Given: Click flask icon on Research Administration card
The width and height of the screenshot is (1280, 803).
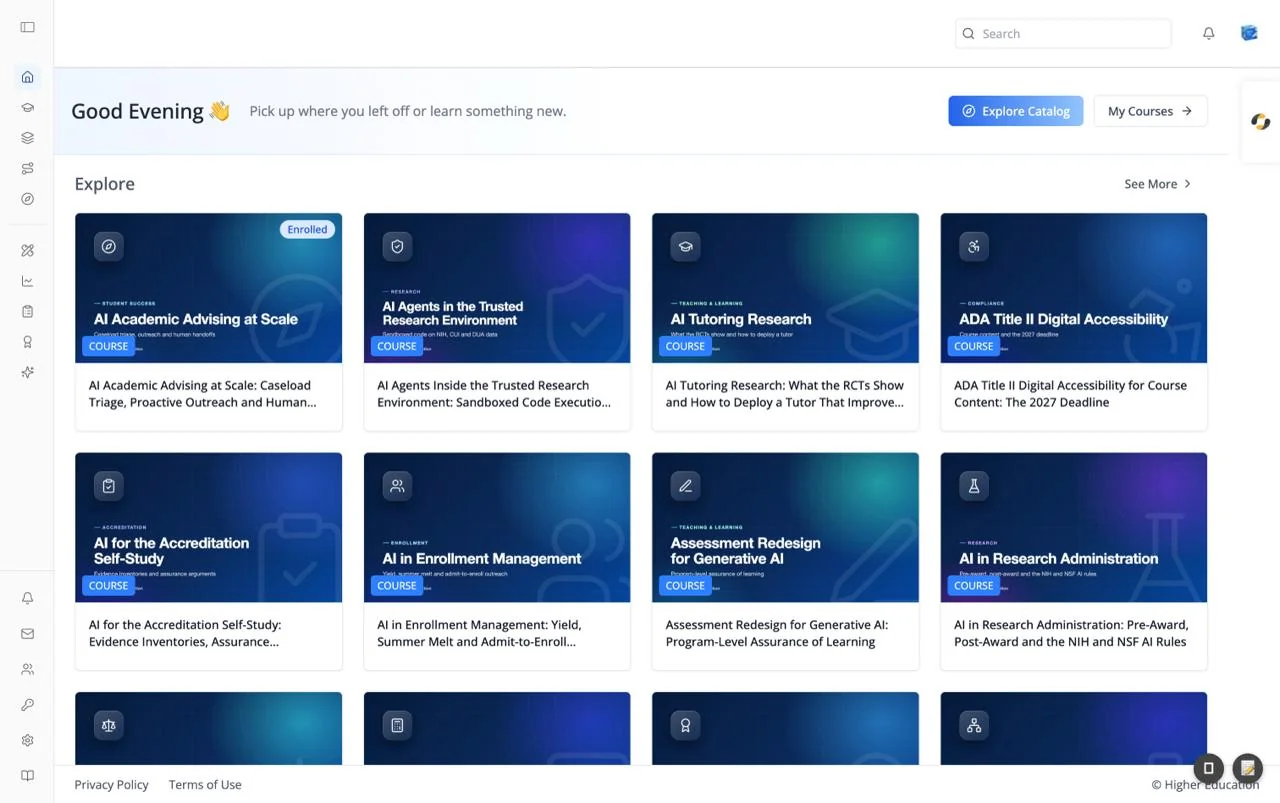Looking at the screenshot, I should pos(974,486).
